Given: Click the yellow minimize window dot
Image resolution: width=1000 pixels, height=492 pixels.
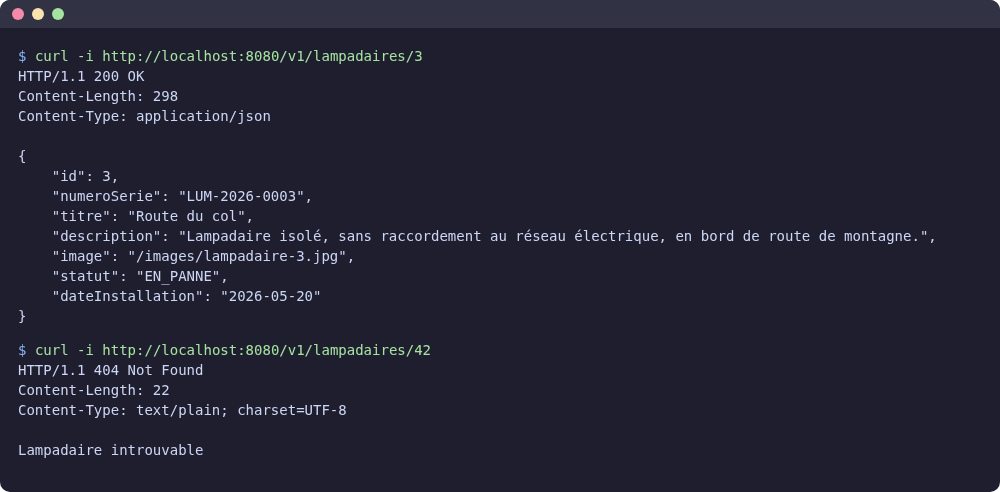Looking at the screenshot, I should click(38, 14).
